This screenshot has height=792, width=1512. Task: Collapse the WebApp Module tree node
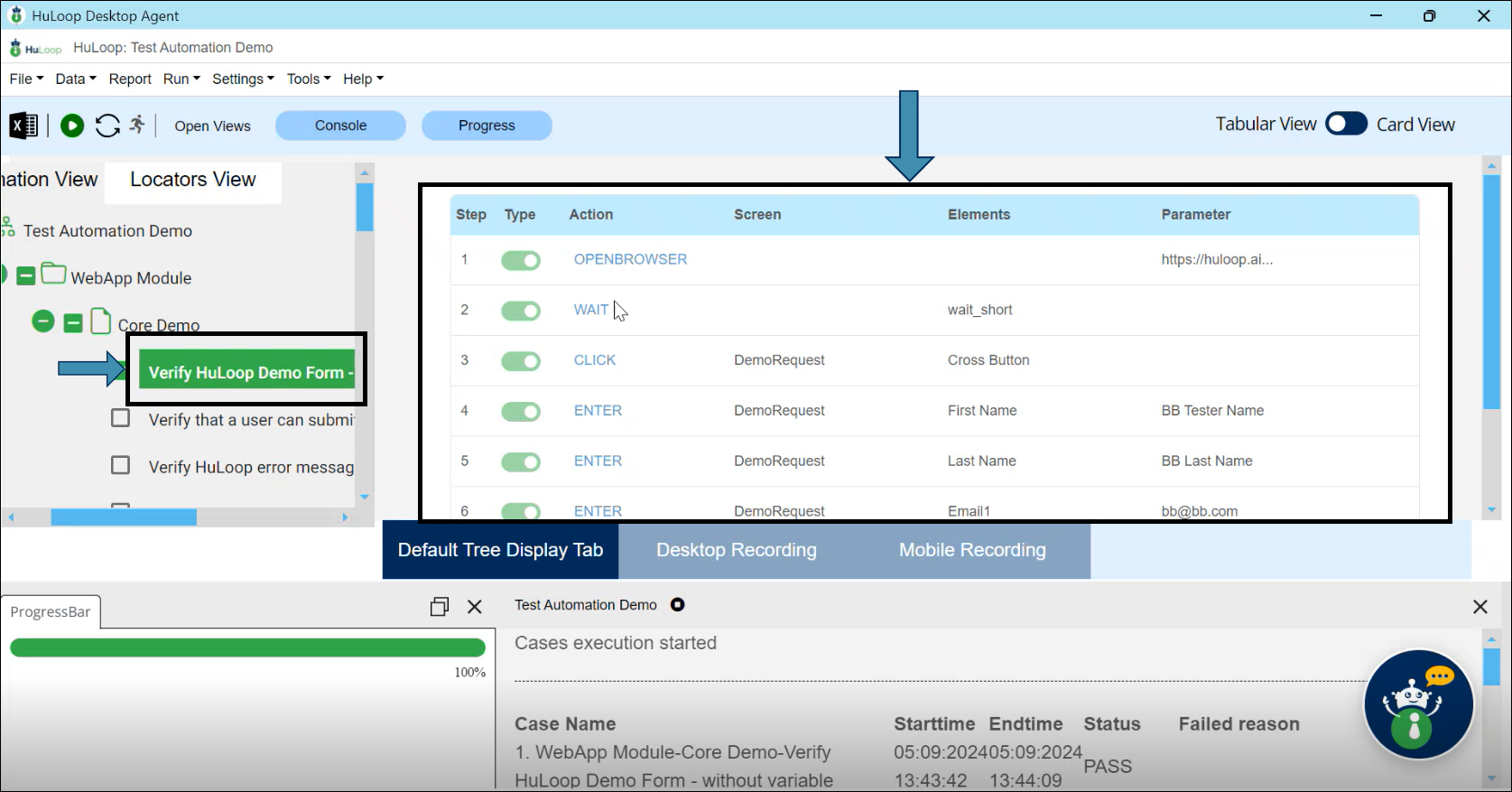click(26, 276)
